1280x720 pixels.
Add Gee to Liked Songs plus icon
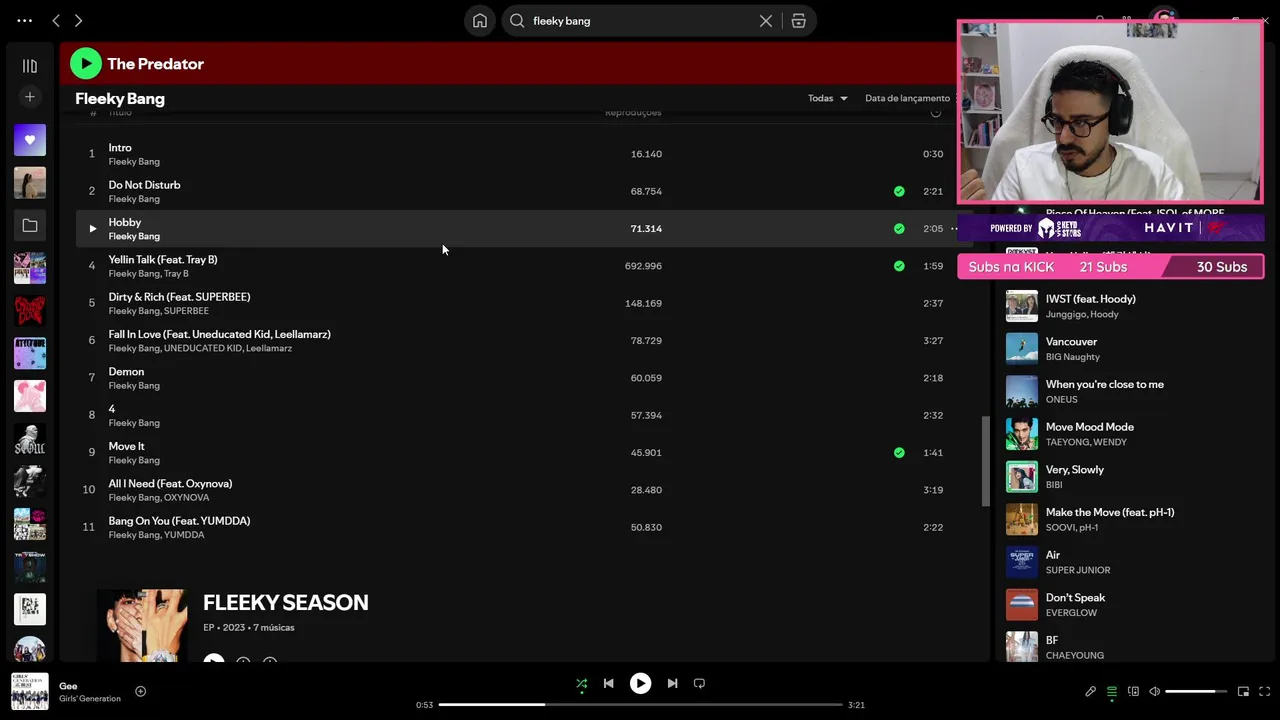point(140,691)
